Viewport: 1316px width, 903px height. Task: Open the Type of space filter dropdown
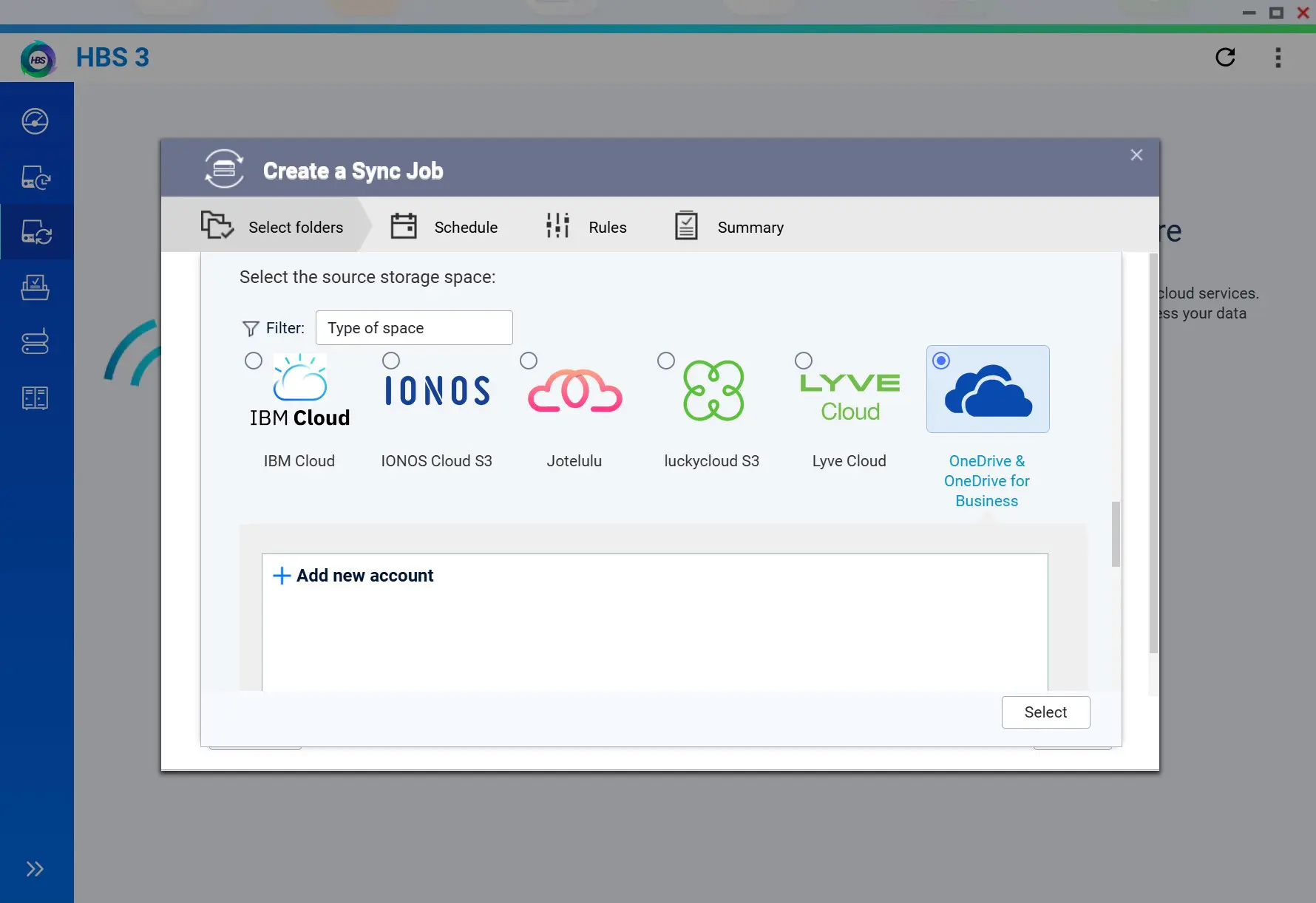414,328
